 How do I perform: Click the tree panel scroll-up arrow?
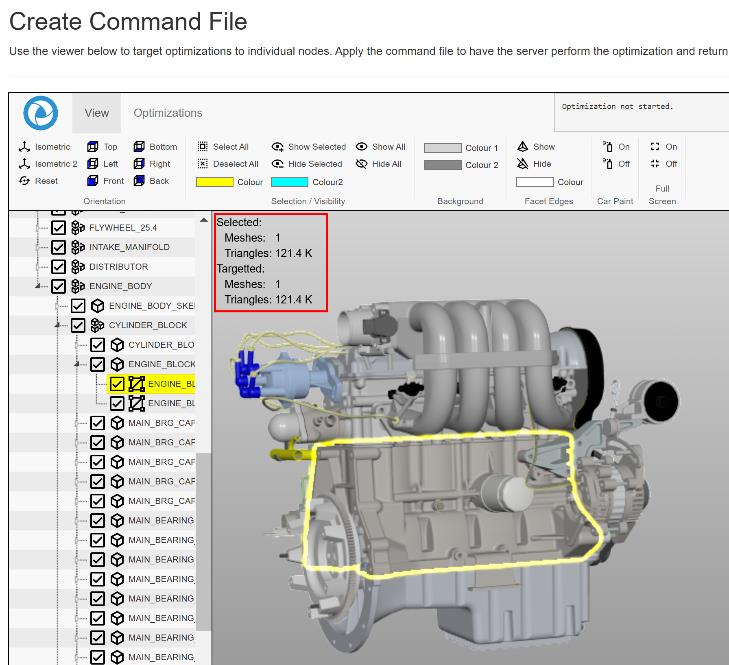pos(204,220)
